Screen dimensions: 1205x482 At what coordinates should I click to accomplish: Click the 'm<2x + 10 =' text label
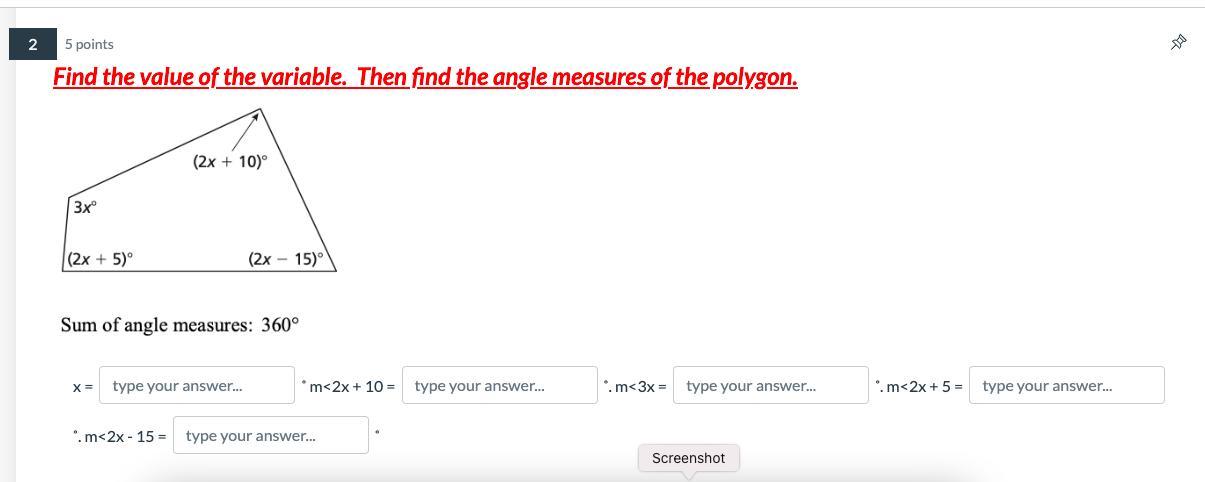pyautogui.click(x=352, y=386)
